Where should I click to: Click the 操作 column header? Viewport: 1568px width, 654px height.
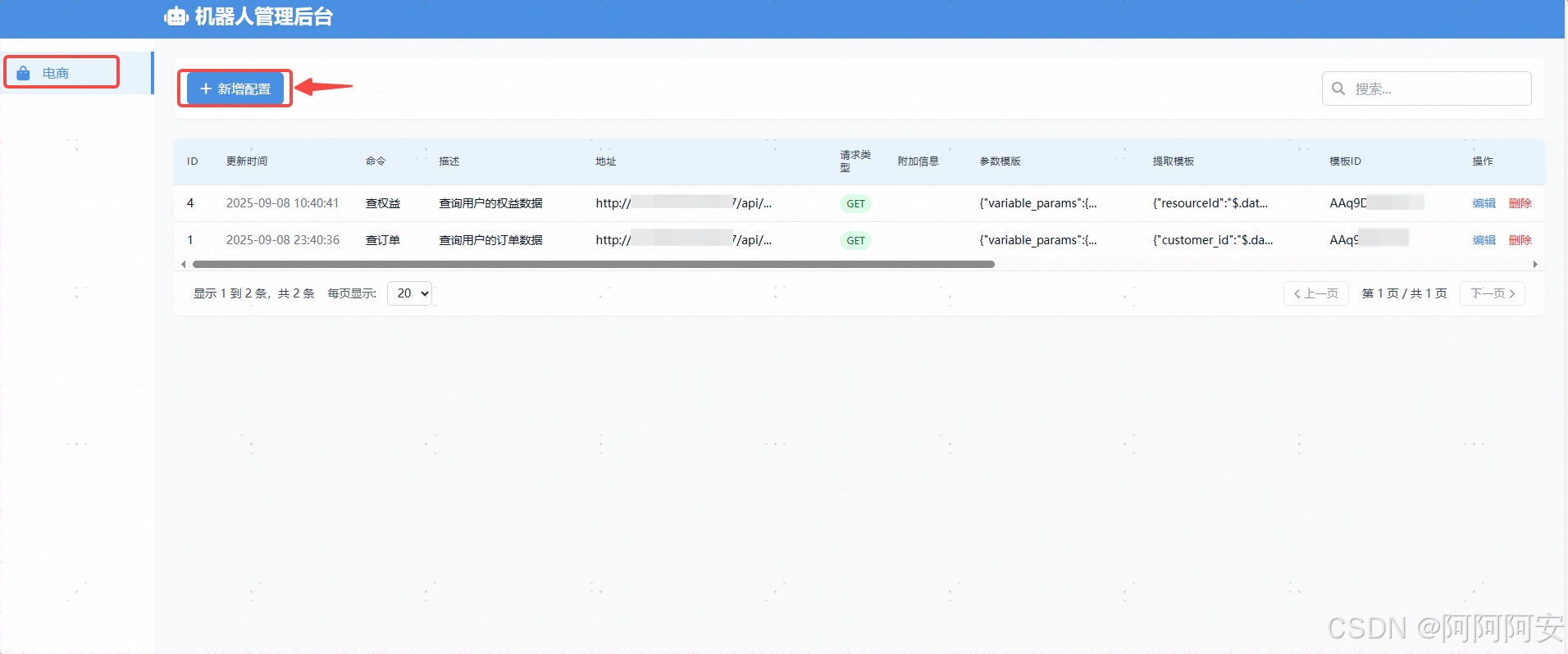tap(1483, 161)
